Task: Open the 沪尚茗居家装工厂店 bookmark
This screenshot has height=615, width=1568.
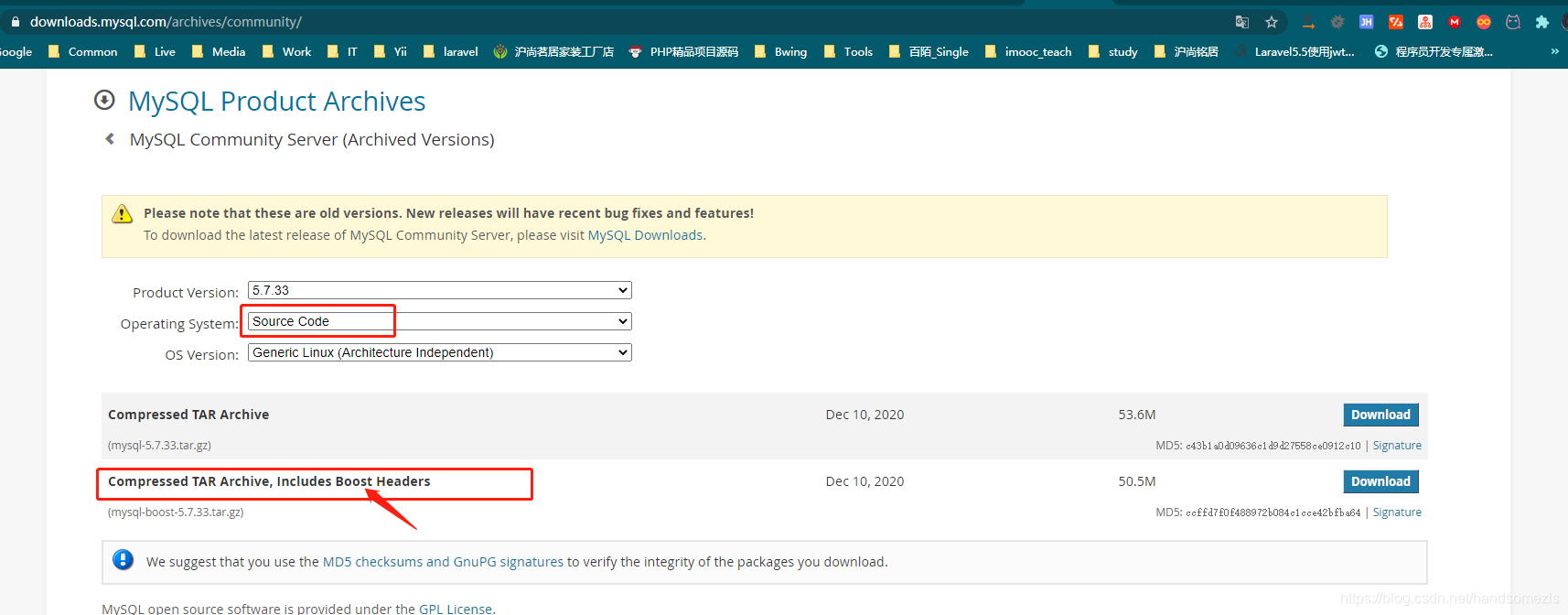Action: [x=553, y=52]
